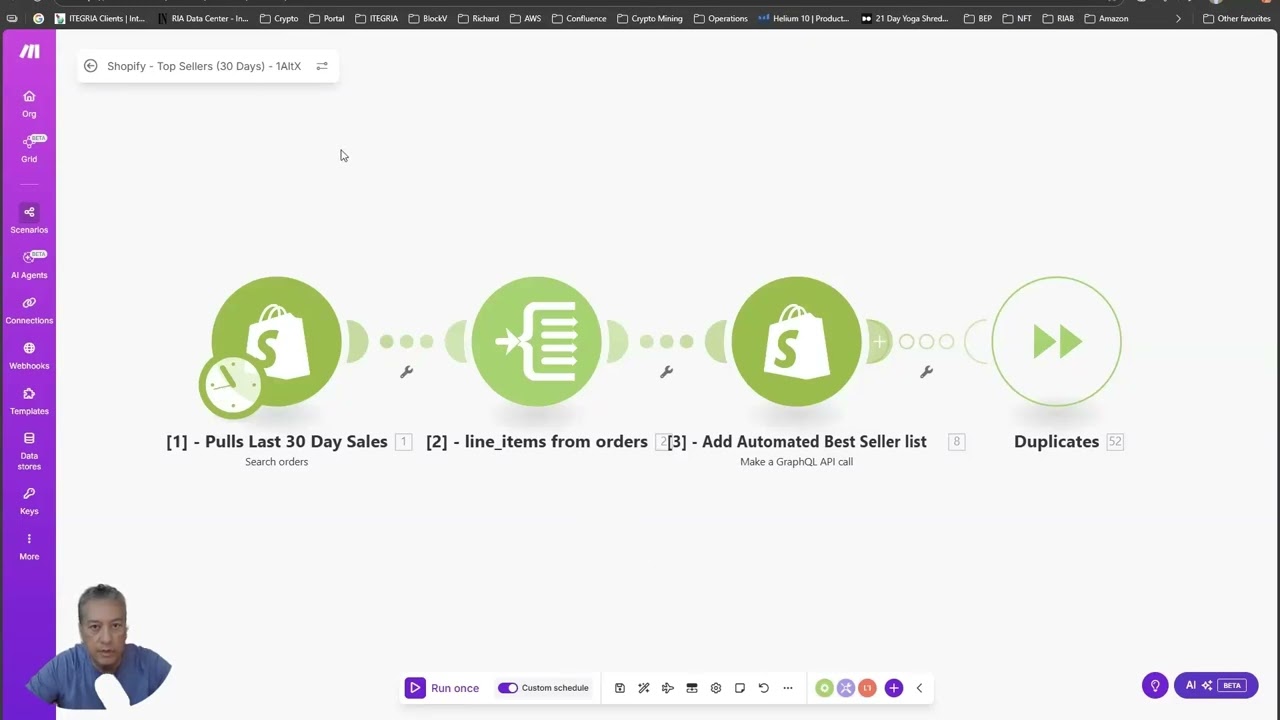
Task: Click the line_items from orders label
Action: (x=537, y=441)
